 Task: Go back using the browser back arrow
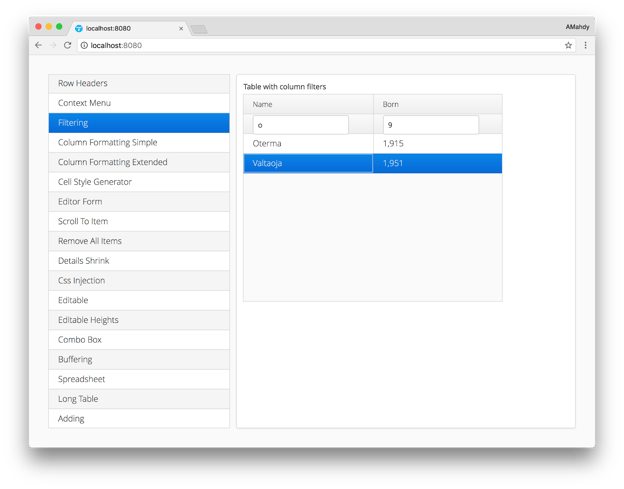coord(38,45)
